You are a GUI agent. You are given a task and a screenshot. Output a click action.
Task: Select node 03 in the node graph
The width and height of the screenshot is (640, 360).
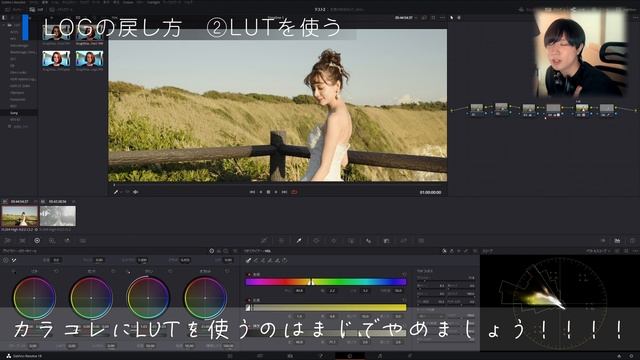[x=529, y=109]
